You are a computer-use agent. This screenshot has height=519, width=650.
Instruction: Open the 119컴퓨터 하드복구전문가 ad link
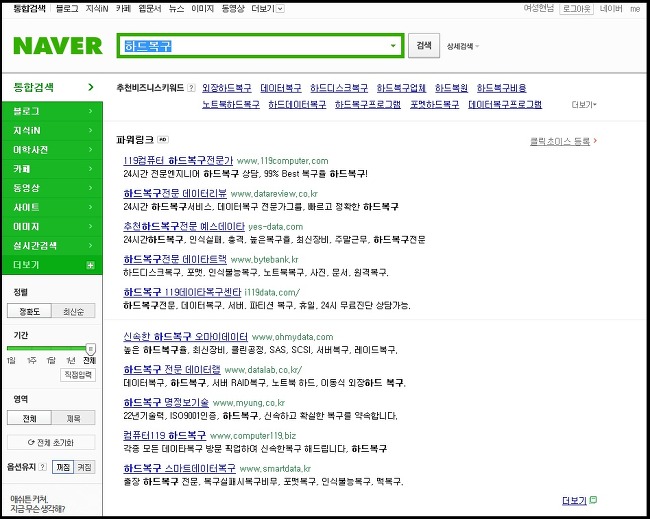[178, 160]
